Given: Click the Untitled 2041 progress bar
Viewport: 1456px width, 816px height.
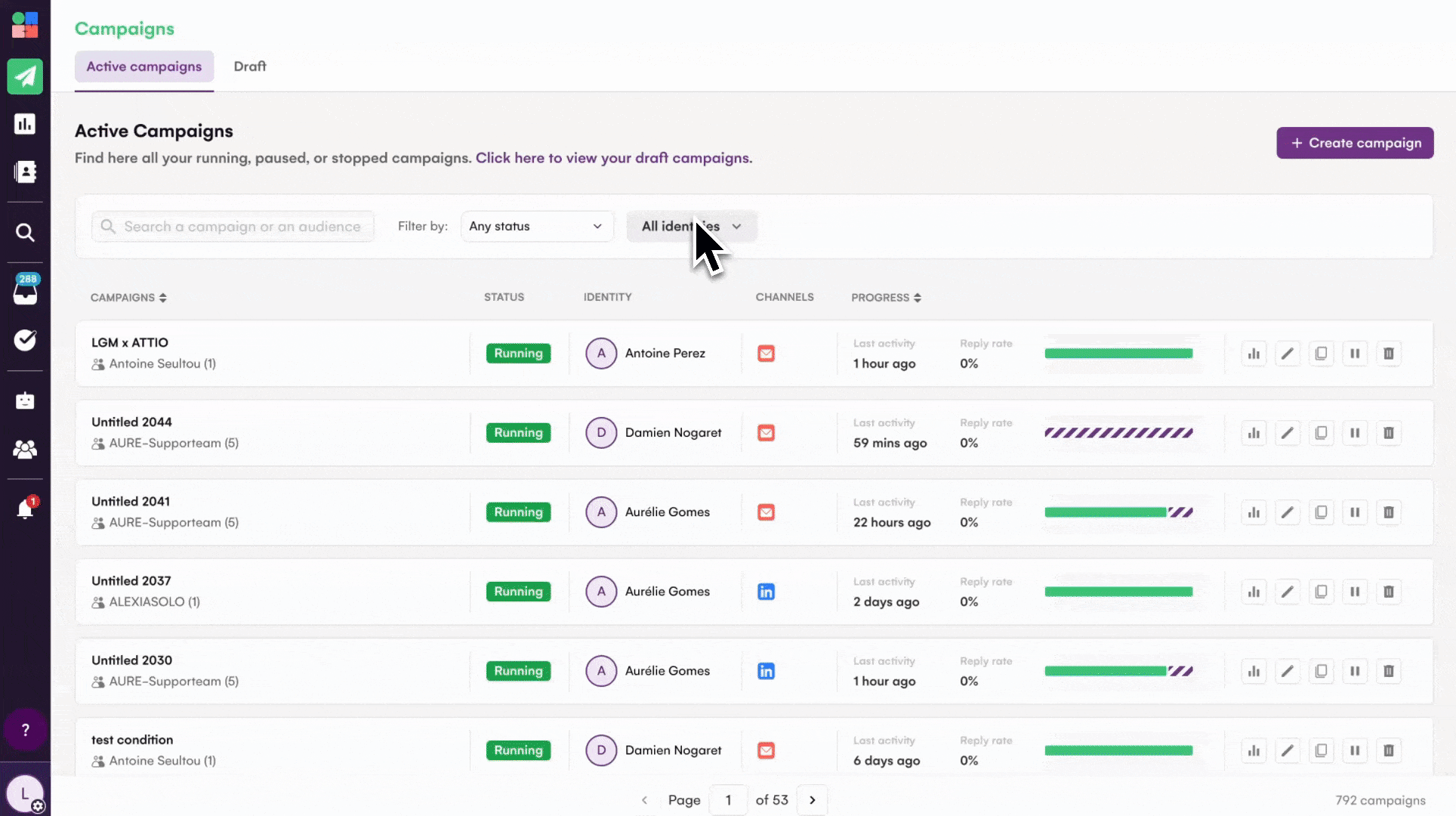Looking at the screenshot, I should pyautogui.click(x=1118, y=512).
